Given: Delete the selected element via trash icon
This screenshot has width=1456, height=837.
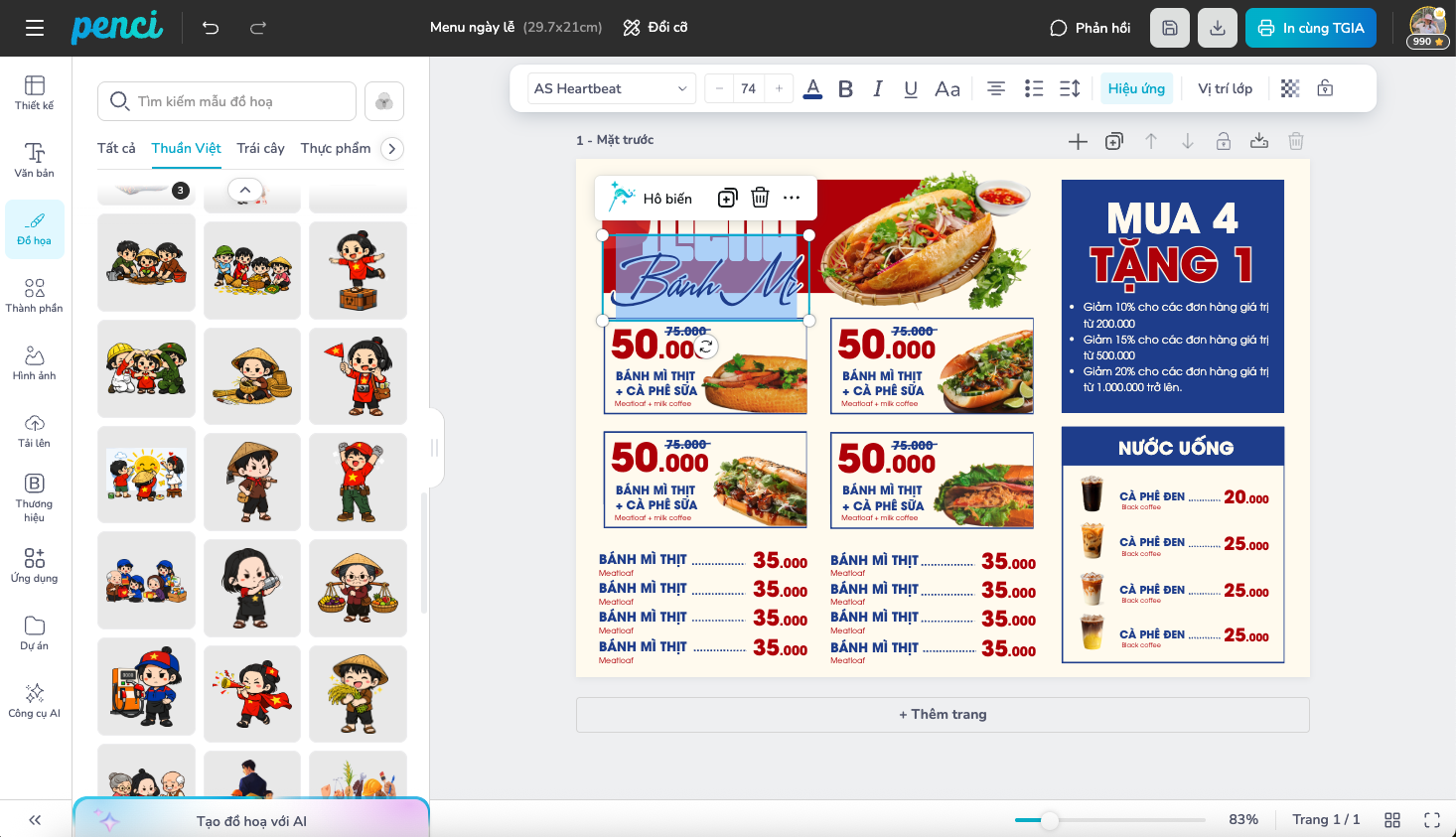Looking at the screenshot, I should pos(760,198).
